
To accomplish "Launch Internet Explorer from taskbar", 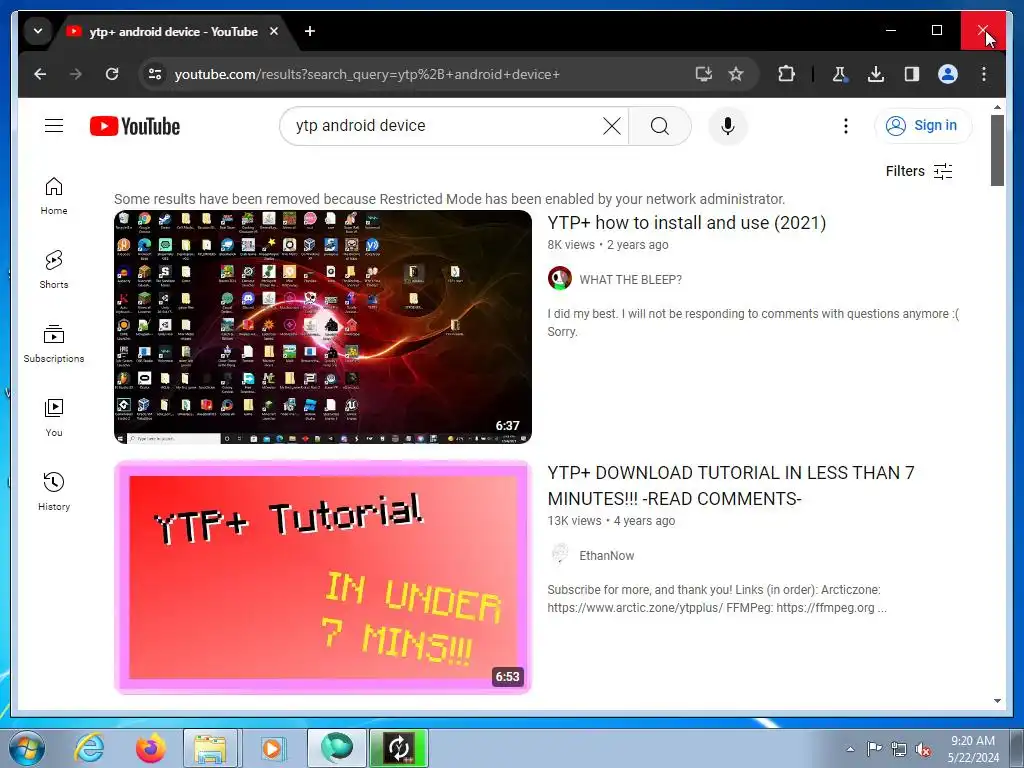I will pos(89,748).
